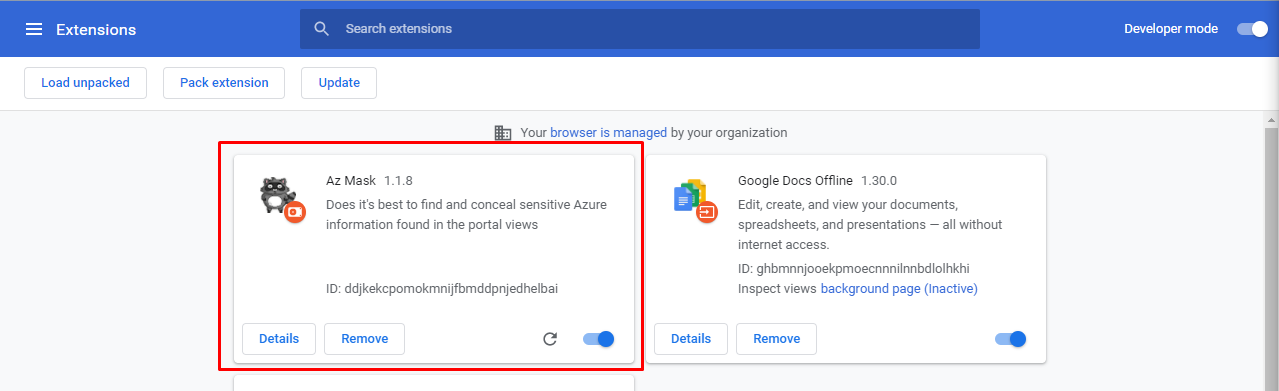Image resolution: width=1279 pixels, height=391 pixels.
Task: Reload the Az Mask extension
Action: point(549,339)
